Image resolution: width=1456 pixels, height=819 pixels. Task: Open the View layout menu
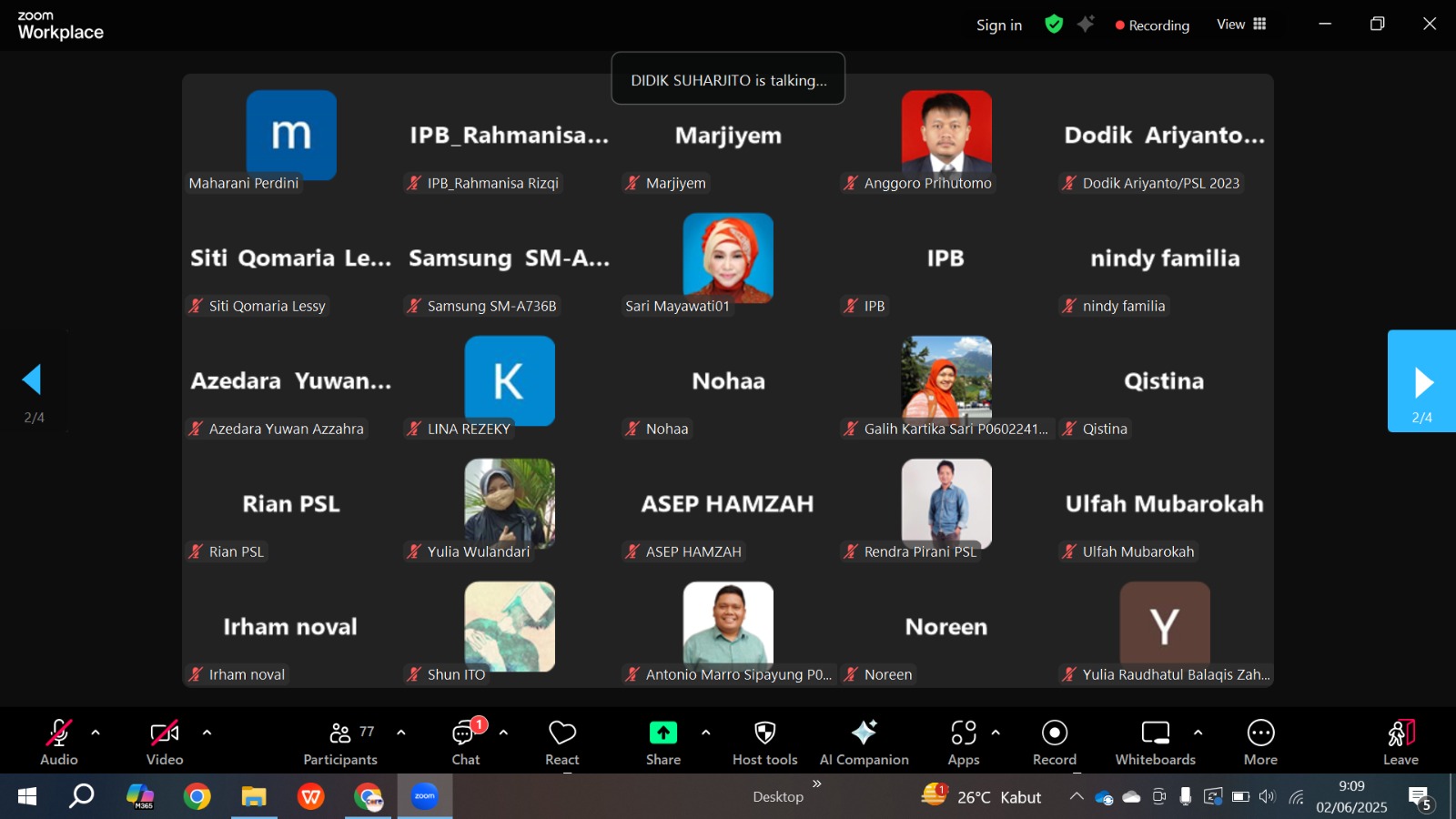1241,25
